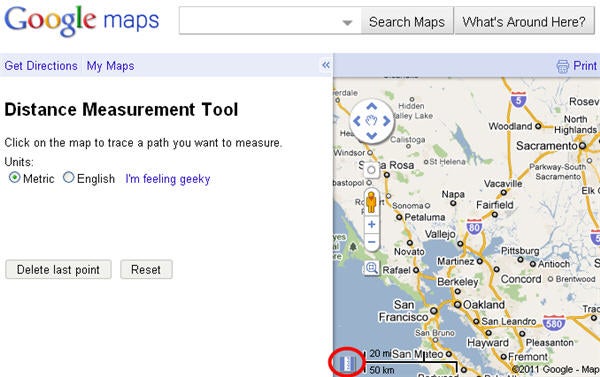Screen dimensions: 600x377
Task: Click the magnifier zoom-to-area icon
Action: pyautogui.click(x=372, y=268)
